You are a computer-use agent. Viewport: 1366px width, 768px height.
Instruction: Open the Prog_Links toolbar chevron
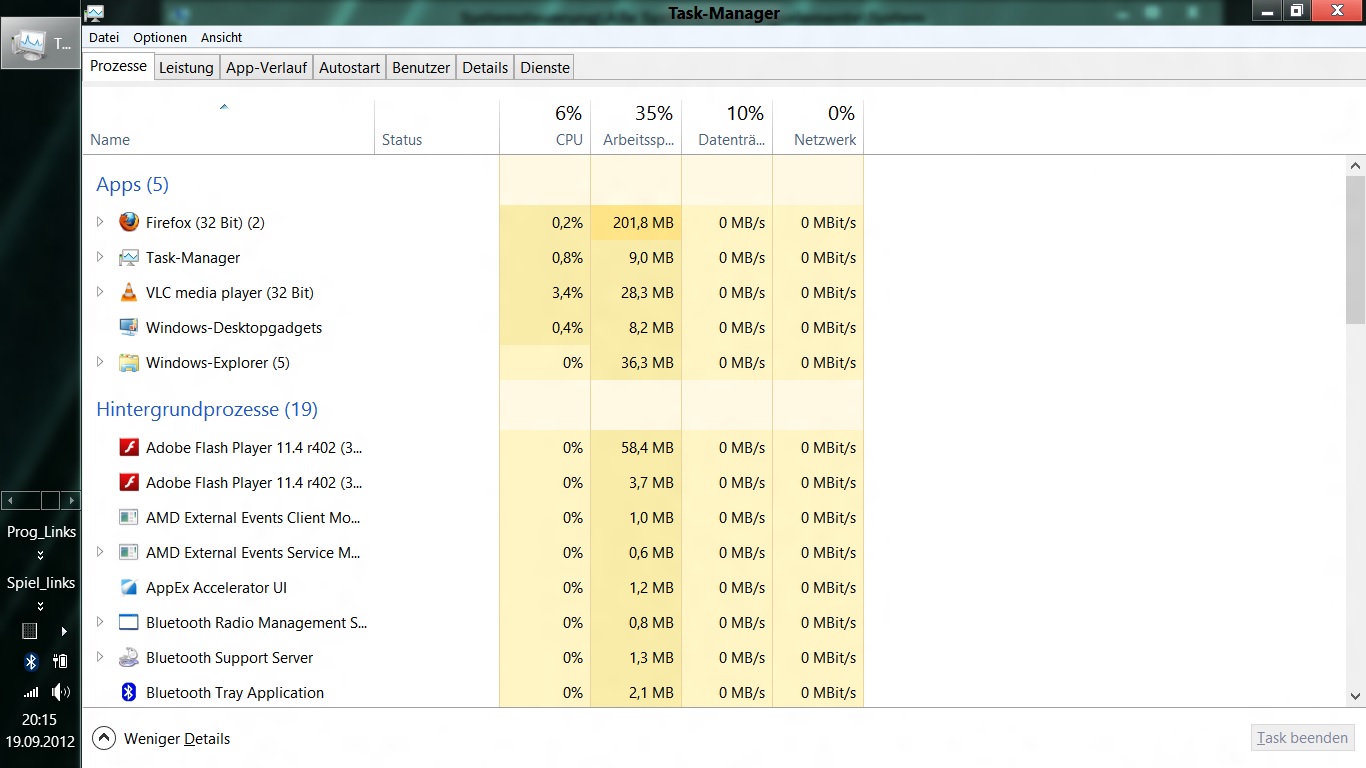pos(41,555)
